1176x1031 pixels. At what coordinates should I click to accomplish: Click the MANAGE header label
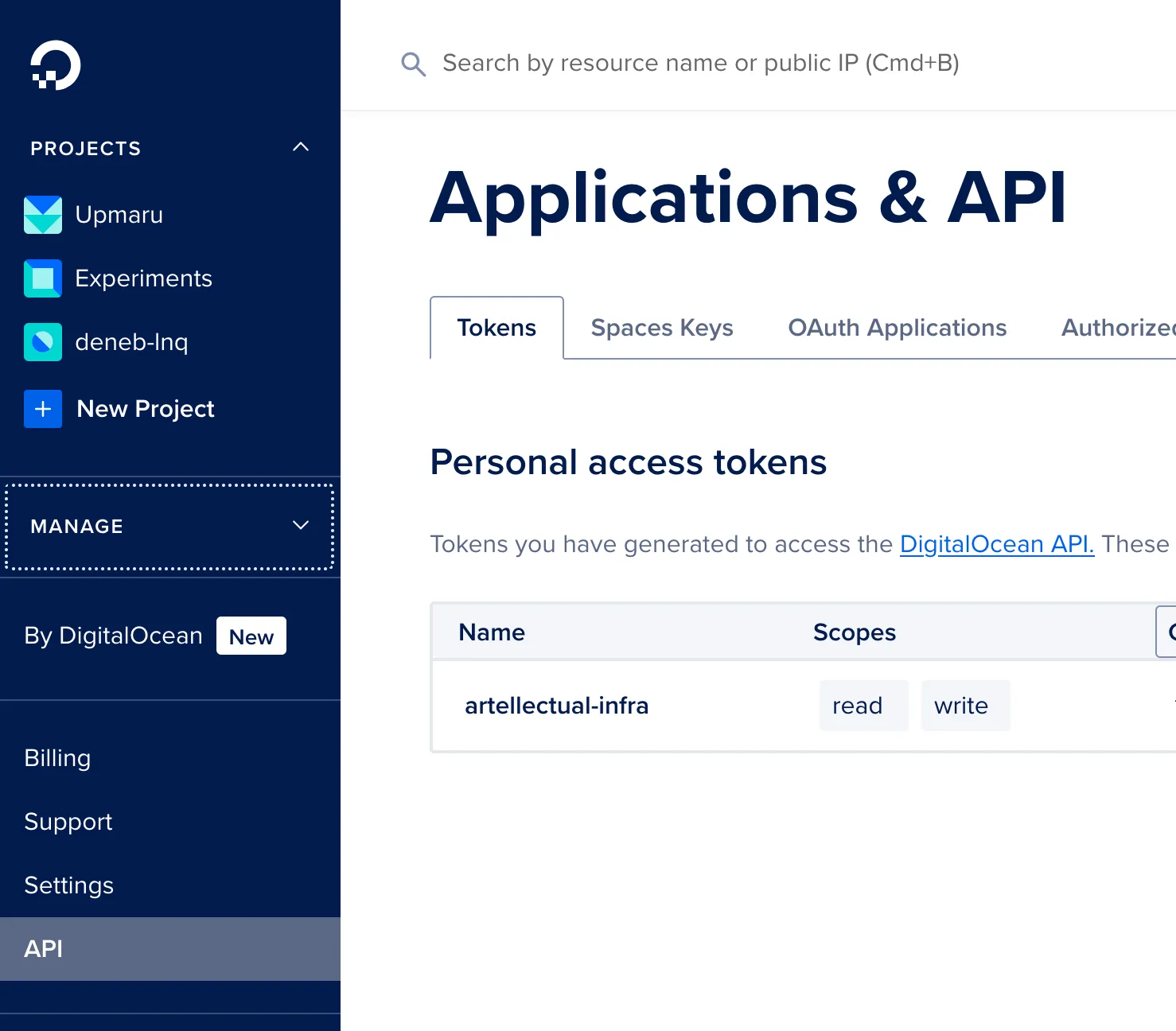[x=76, y=527]
